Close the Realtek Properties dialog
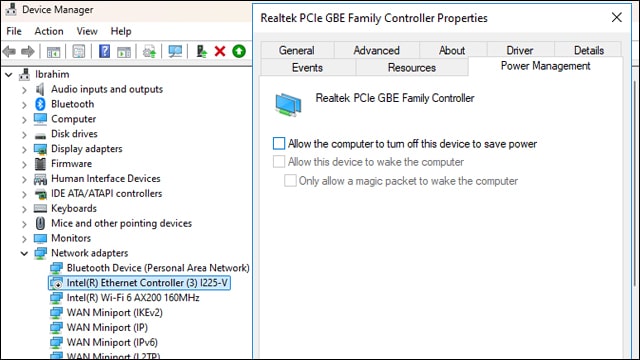The image size is (640, 360). click(616, 18)
